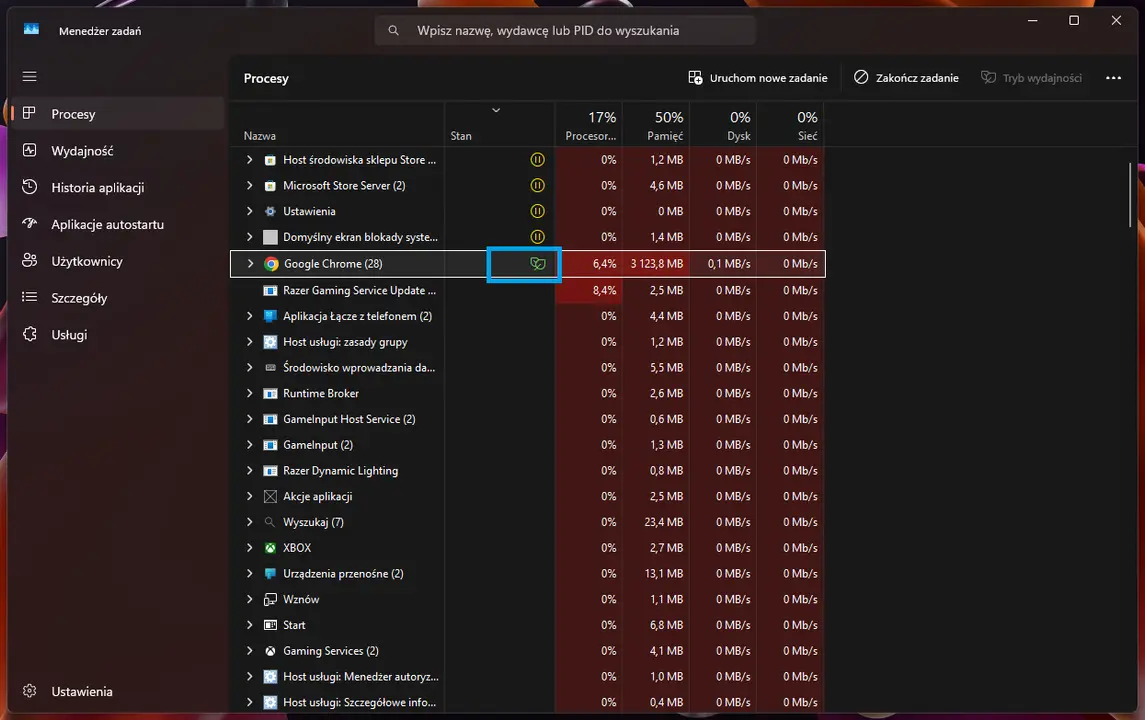The image size is (1145, 720).
Task: Click suspended icon for Microsoft Store Server
Action: point(537,185)
